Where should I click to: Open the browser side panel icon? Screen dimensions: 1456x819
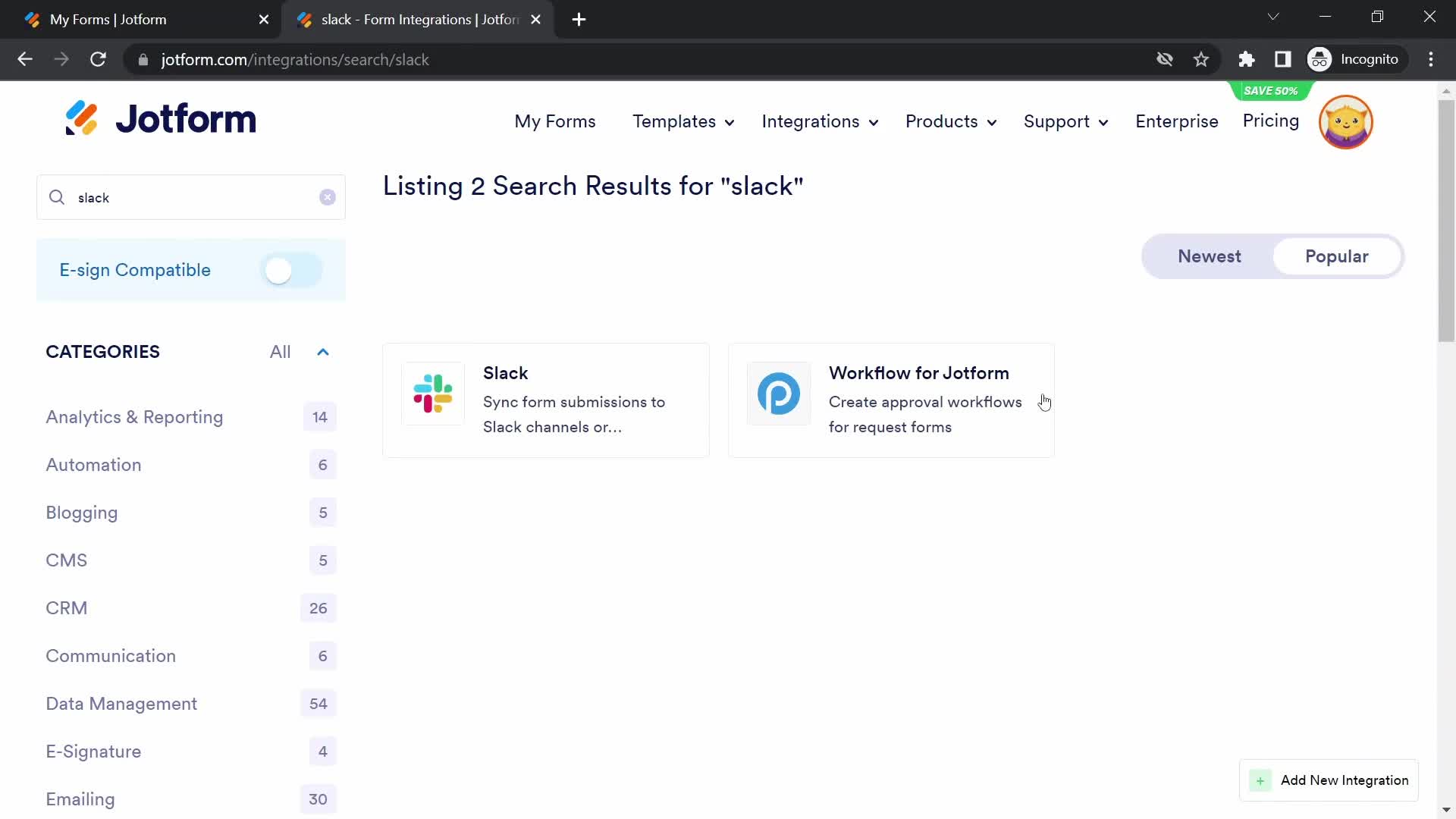pyautogui.click(x=1283, y=59)
